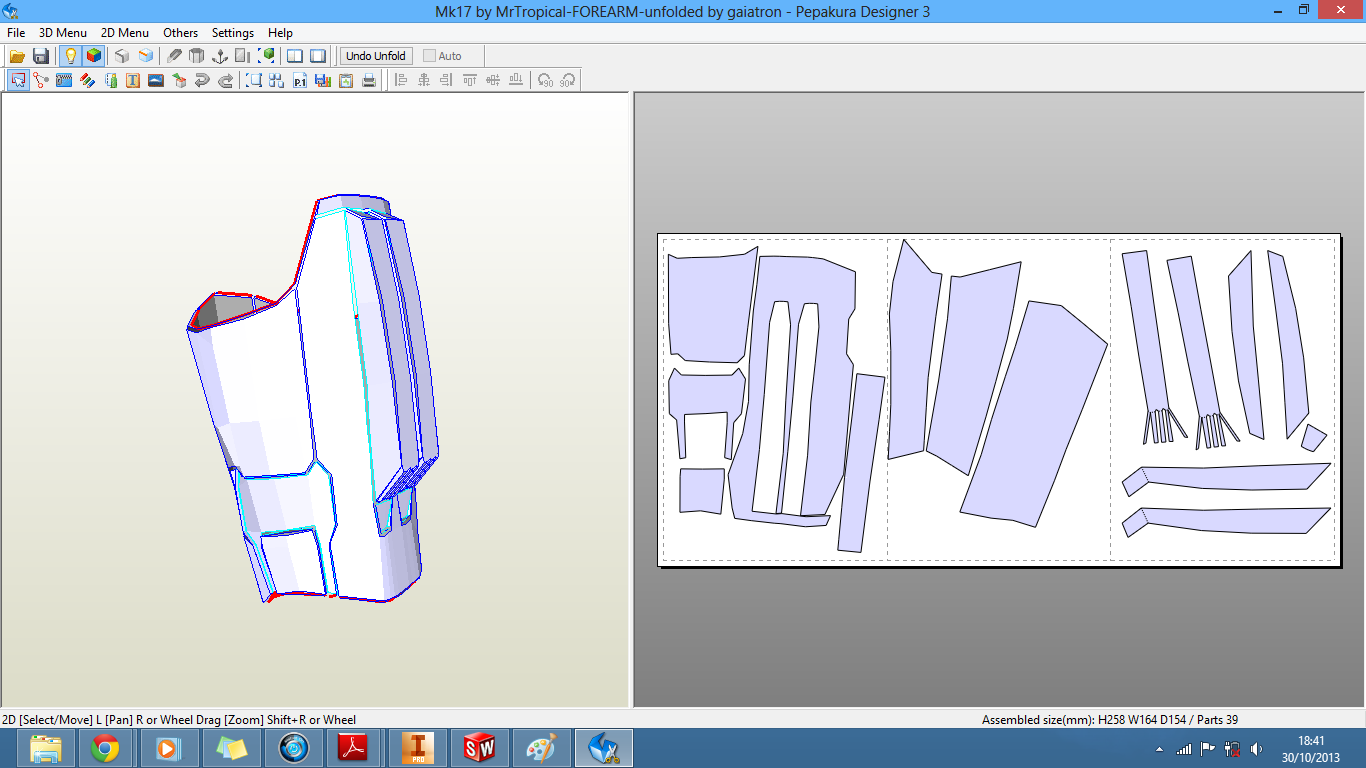Print the pattern with the printer icon
This screenshot has width=1366, height=768.
pos(369,81)
